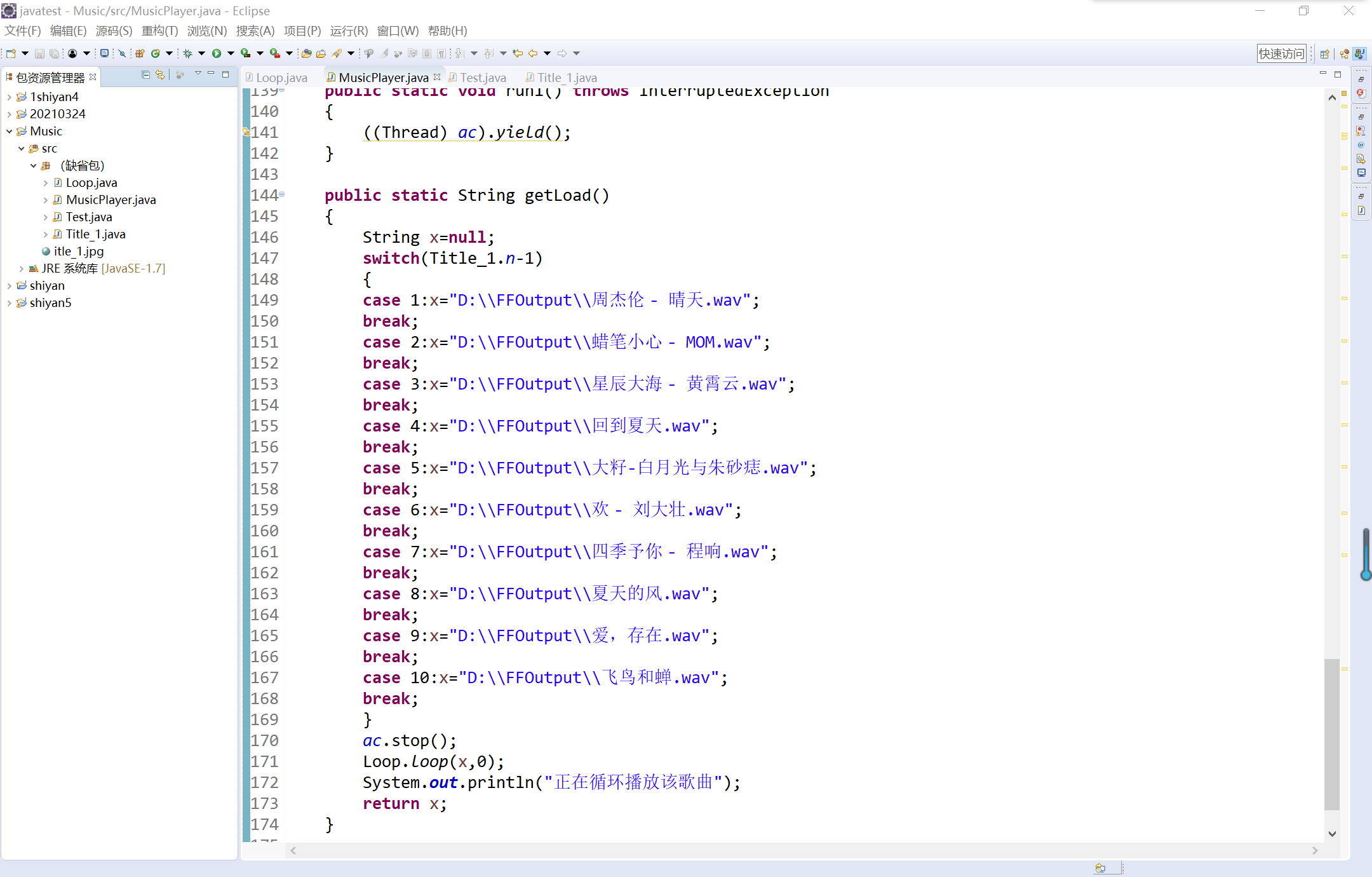This screenshot has height=877, width=1372.
Task: Go to Last Edit Location
Action: point(518,54)
